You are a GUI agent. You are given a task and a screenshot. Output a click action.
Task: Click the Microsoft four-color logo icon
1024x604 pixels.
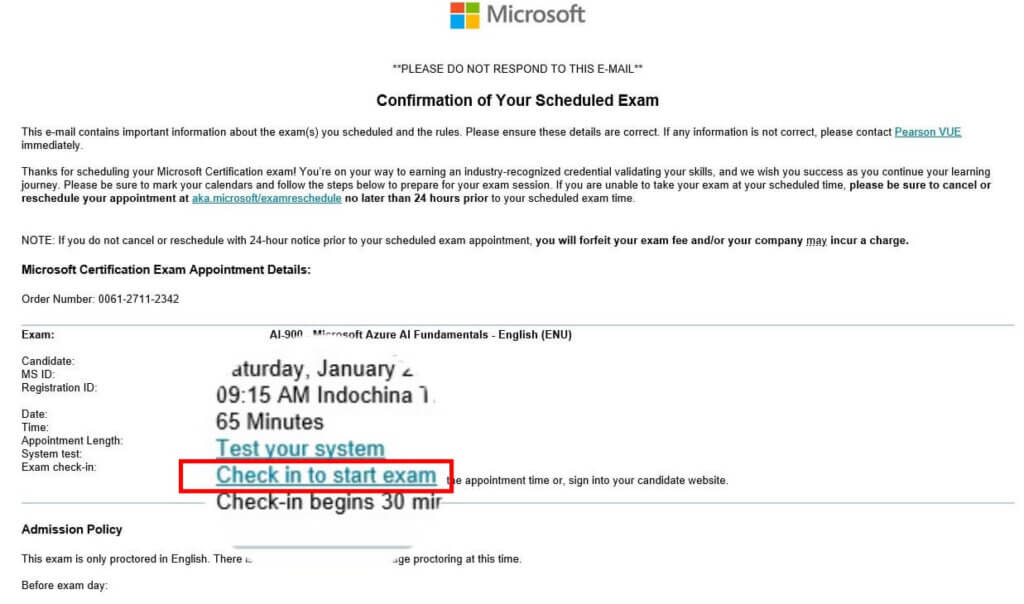click(464, 15)
